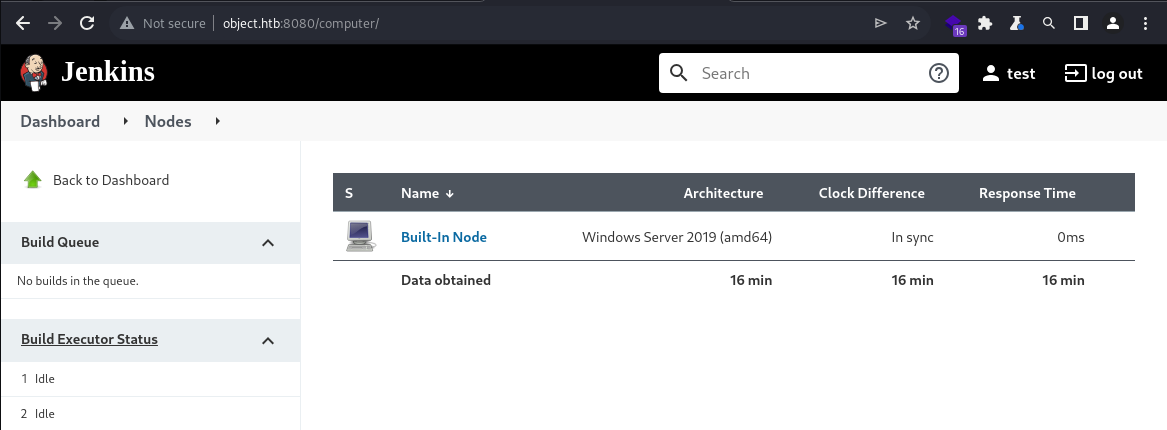
Task: Sort the table by Name column
Action: tap(427, 193)
